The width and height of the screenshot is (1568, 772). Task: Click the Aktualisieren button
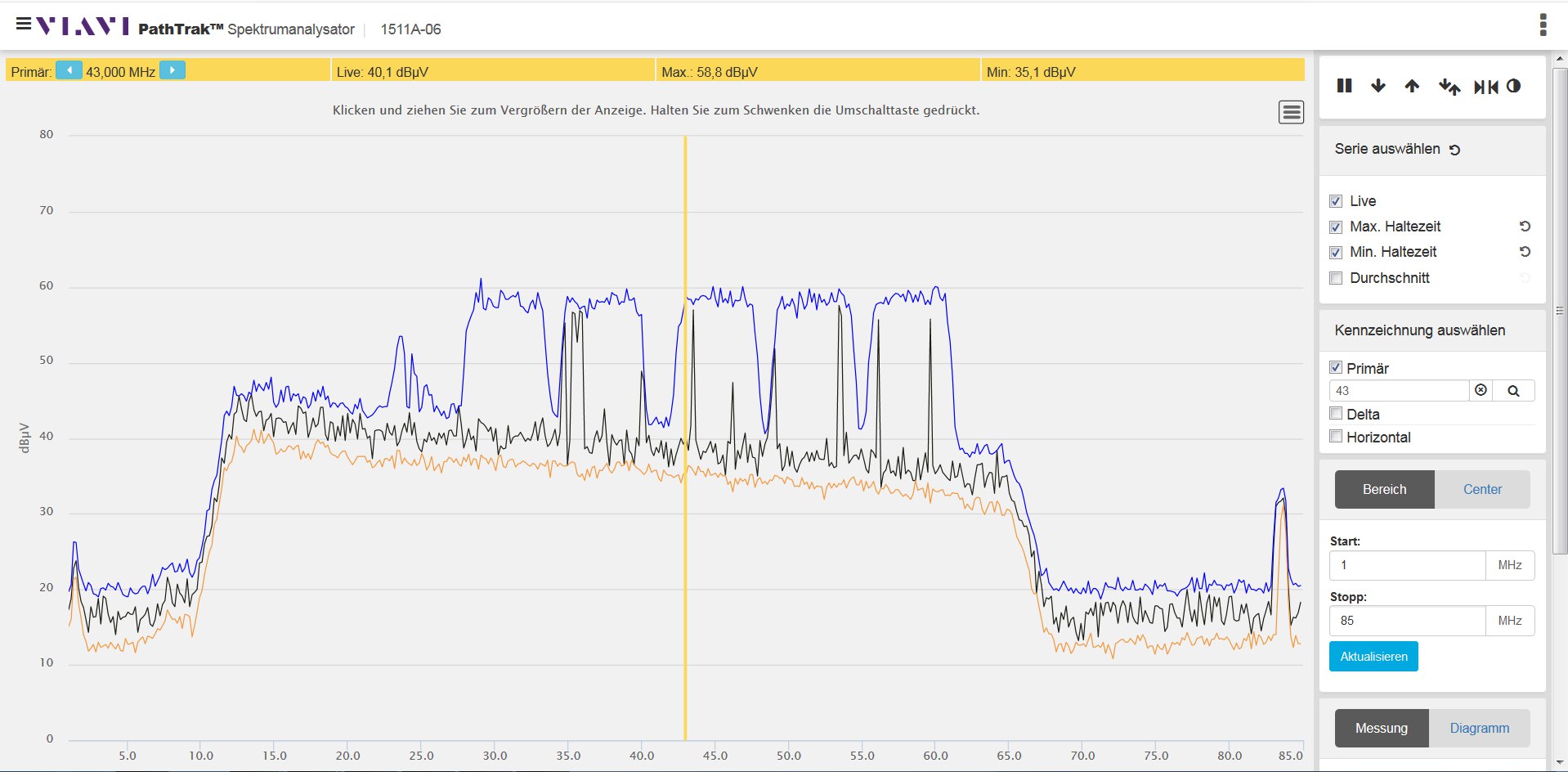(x=1373, y=657)
